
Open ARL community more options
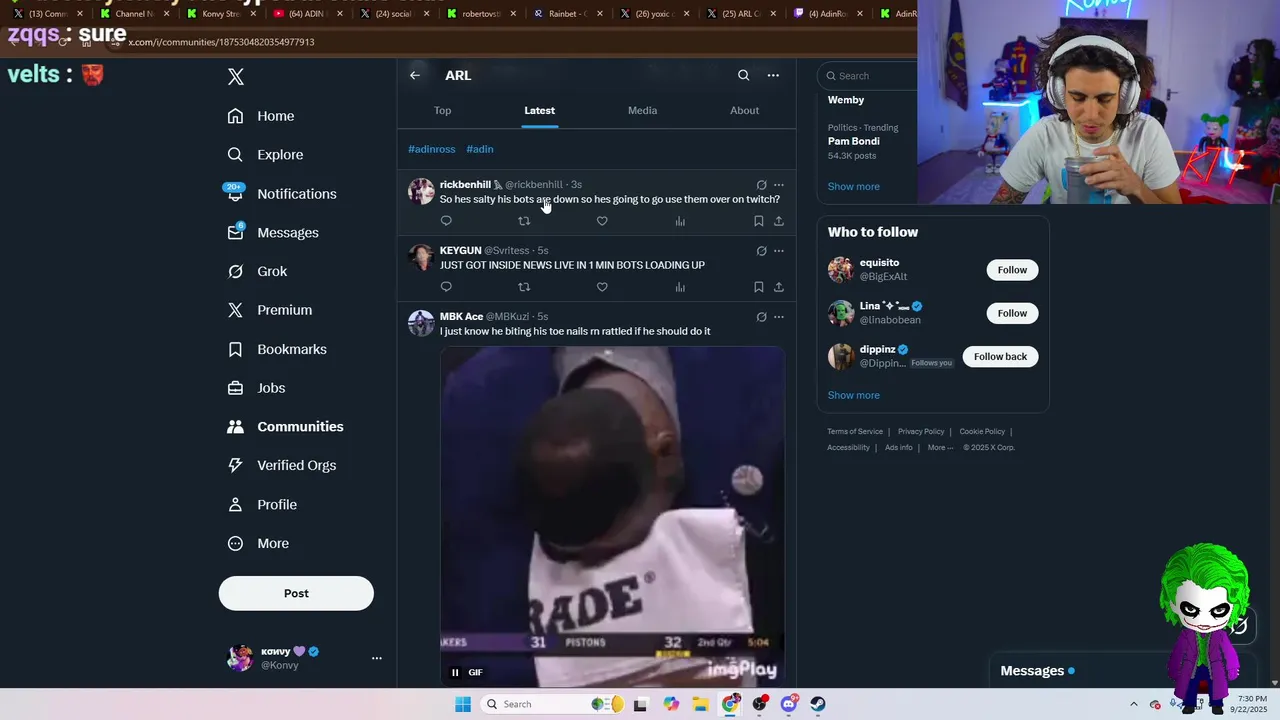tap(773, 75)
